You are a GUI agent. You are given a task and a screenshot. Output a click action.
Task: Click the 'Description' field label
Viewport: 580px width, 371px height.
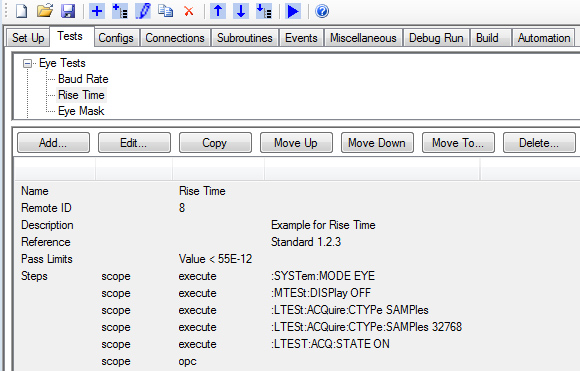pos(47,225)
